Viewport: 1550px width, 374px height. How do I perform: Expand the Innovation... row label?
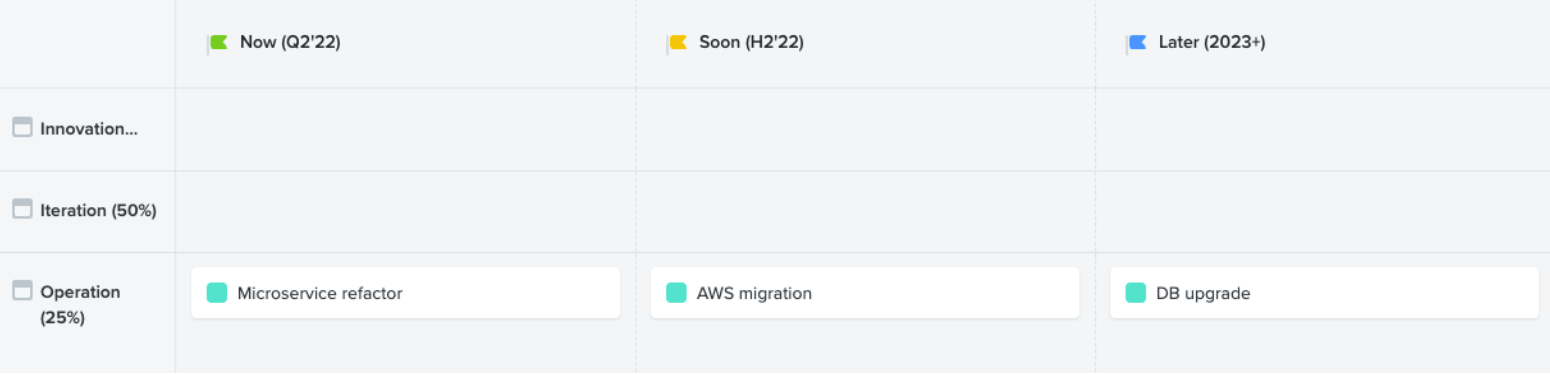pos(89,129)
